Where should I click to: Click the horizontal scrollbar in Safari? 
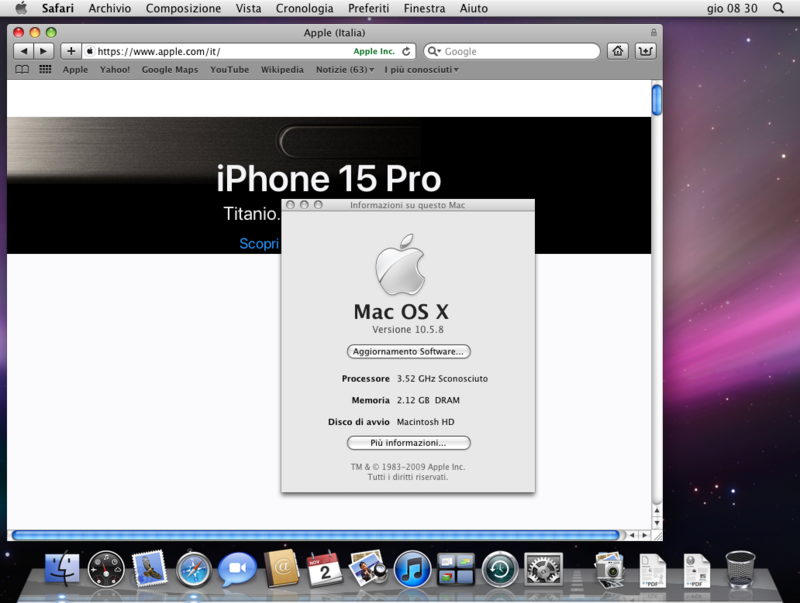point(316,535)
